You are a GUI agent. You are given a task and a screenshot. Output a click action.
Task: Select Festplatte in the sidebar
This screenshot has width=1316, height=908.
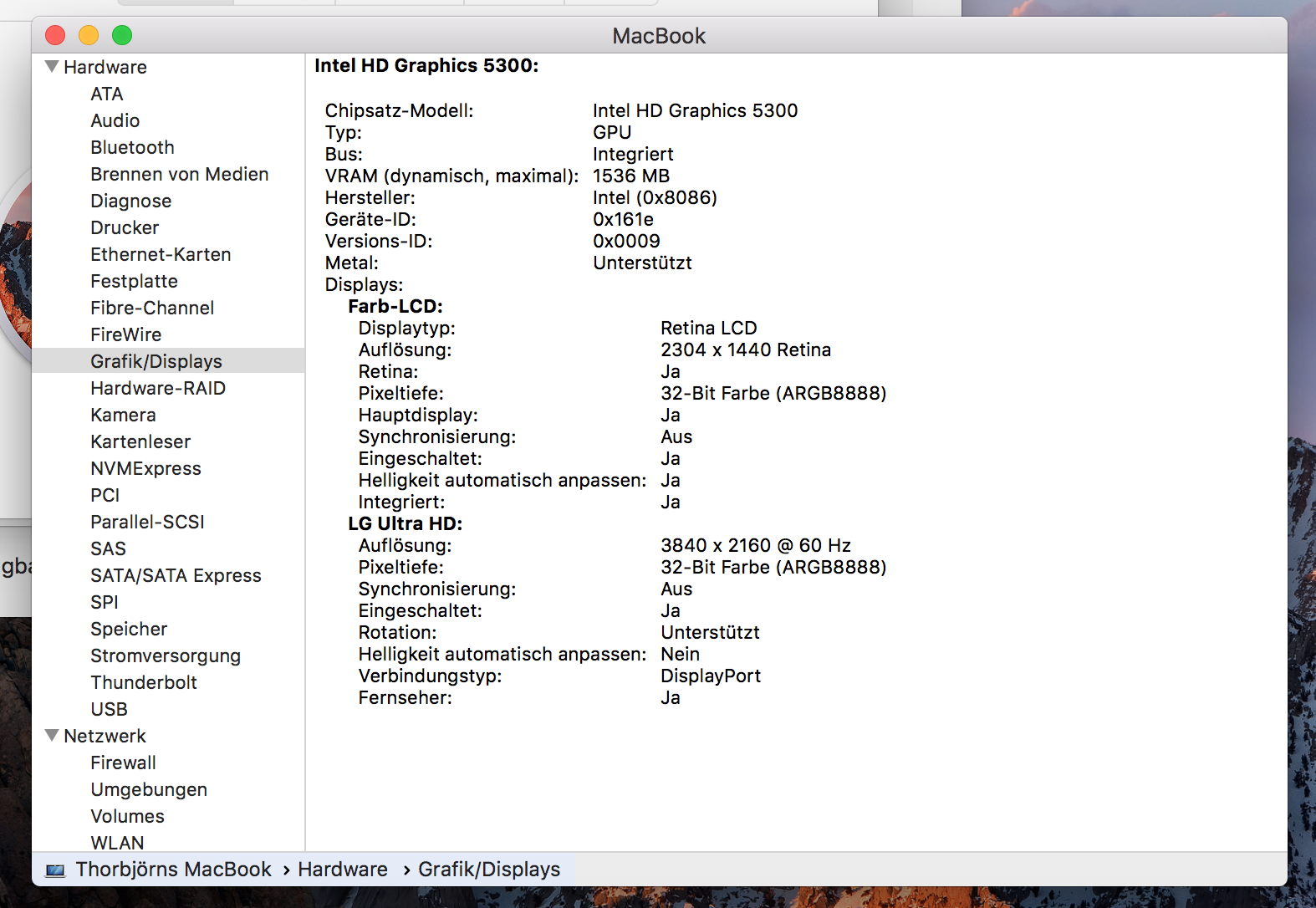point(135,281)
